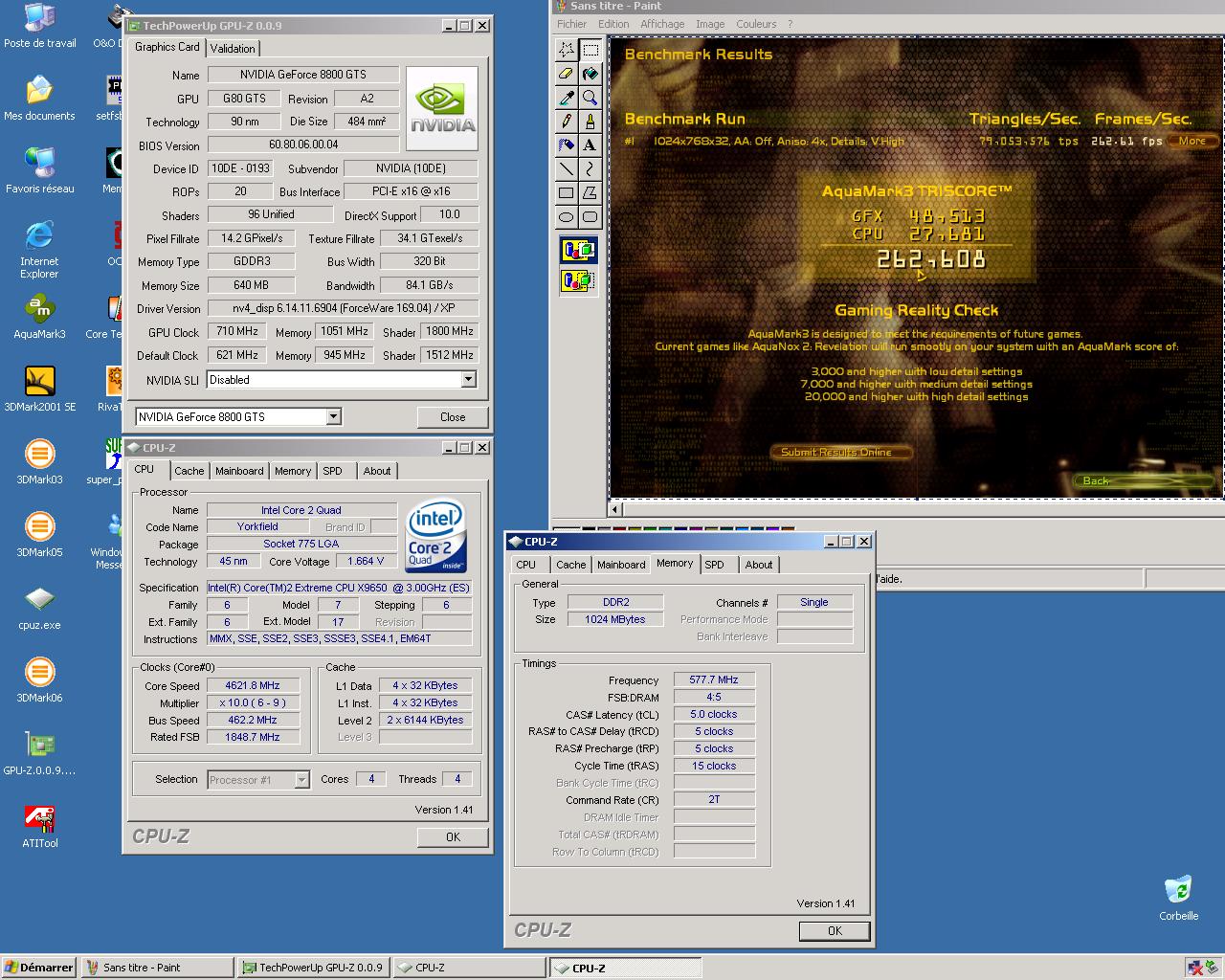
Task: Expand the NVIDIA SLI dropdown in GPU-Z
Action: pos(468,380)
